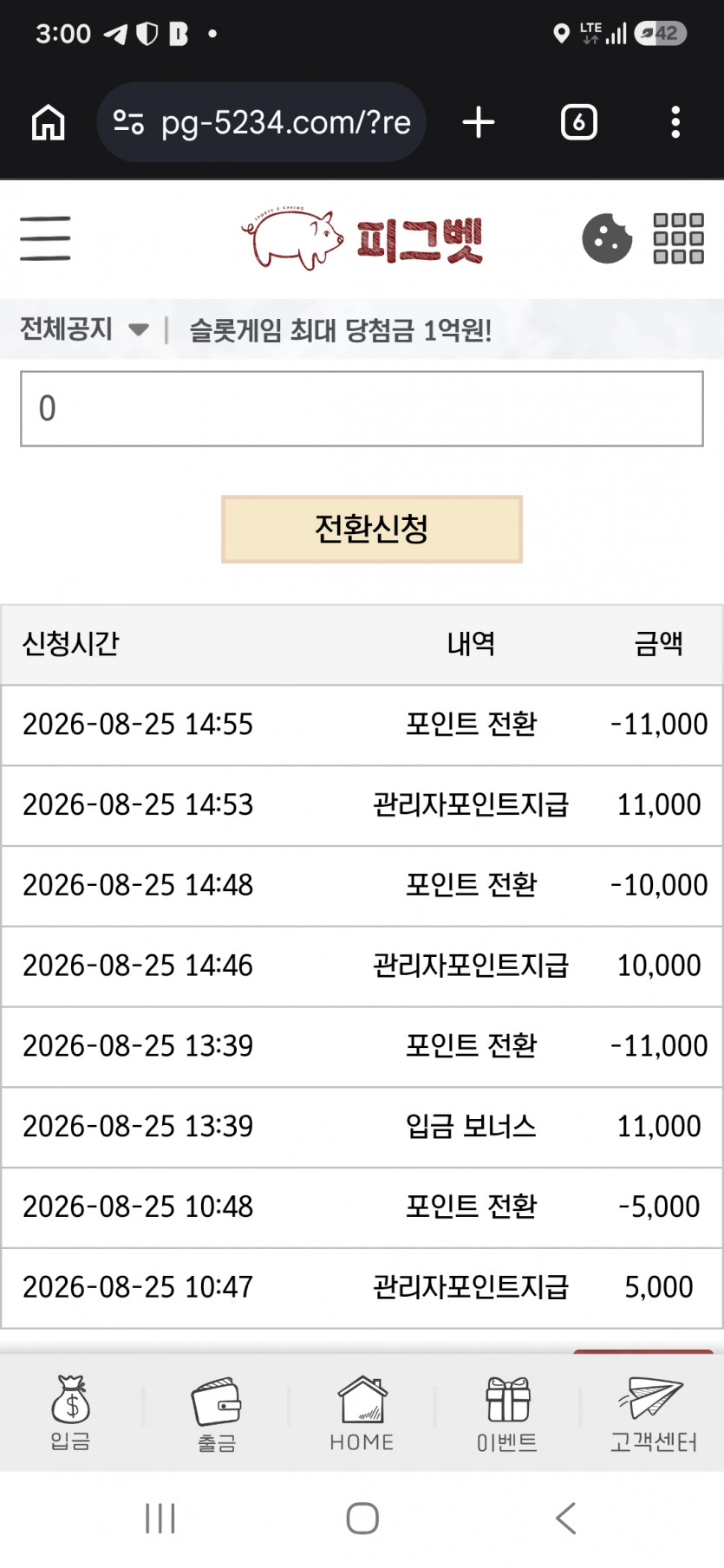Open the slot game notice text
Image resolution: width=724 pixels, height=1568 pixels.
(341, 329)
